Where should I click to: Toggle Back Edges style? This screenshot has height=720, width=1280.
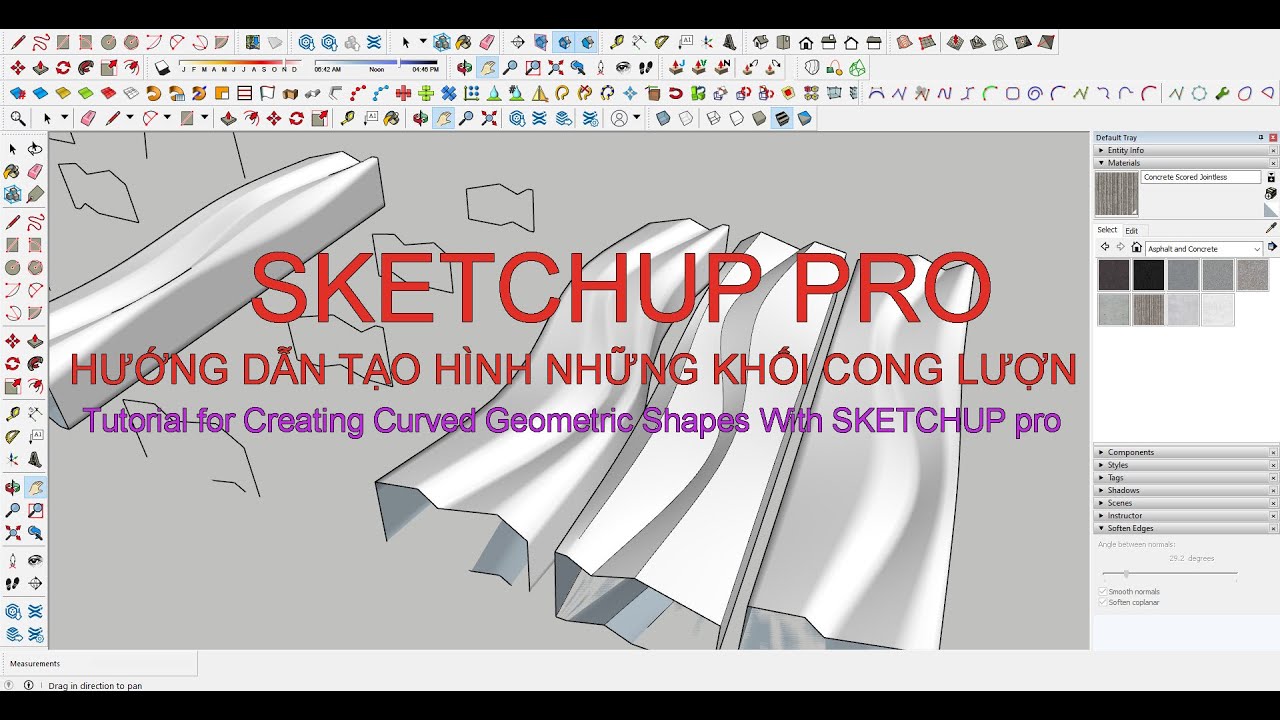(x=686, y=118)
